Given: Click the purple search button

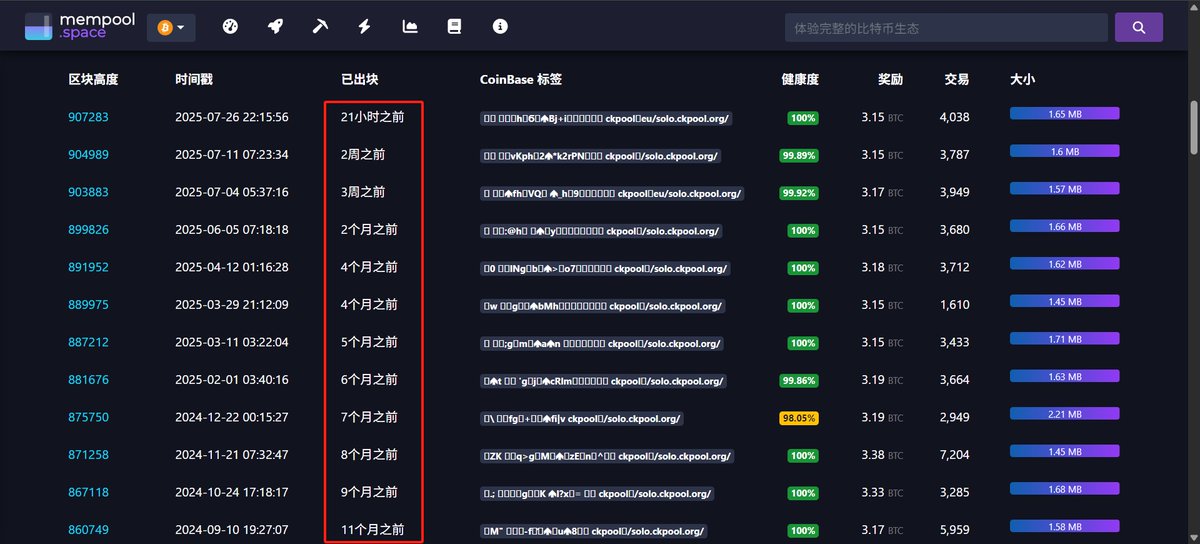Looking at the screenshot, I should (1139, 28).
